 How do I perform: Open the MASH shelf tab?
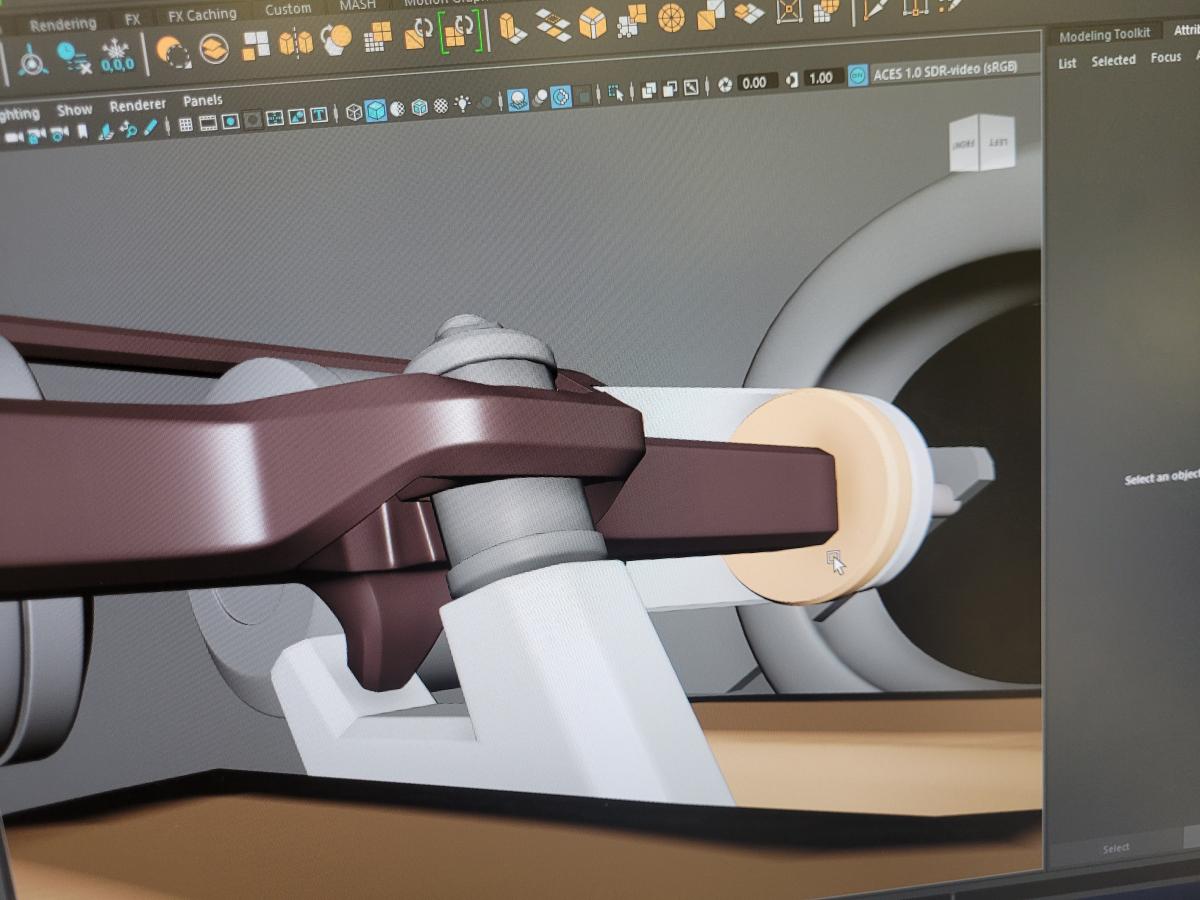click(357, 5)
